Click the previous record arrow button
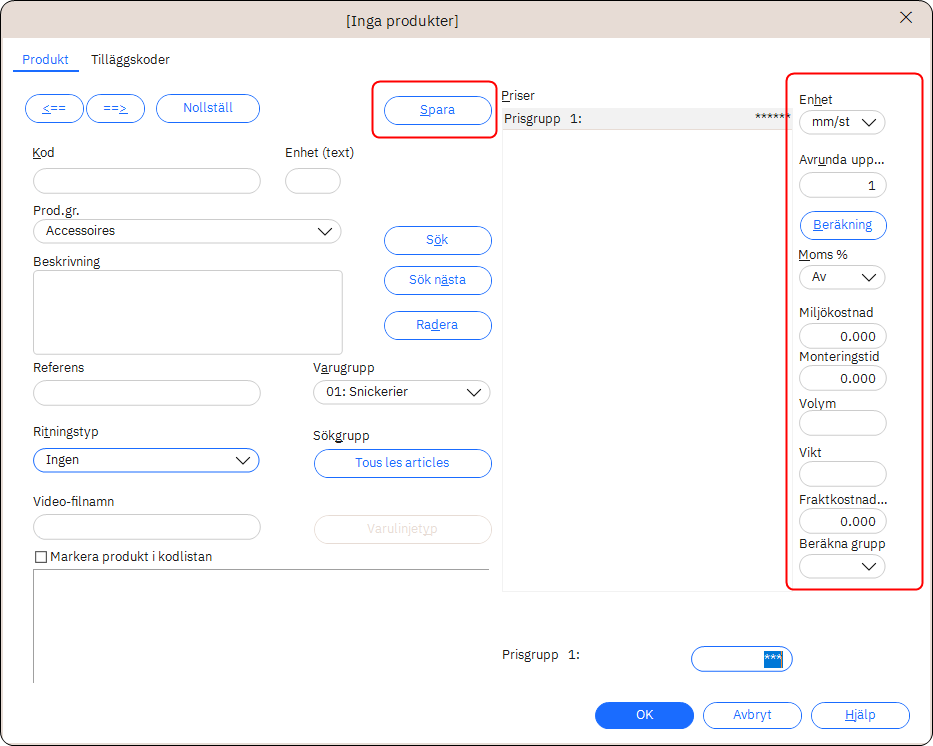 [54, 108]
